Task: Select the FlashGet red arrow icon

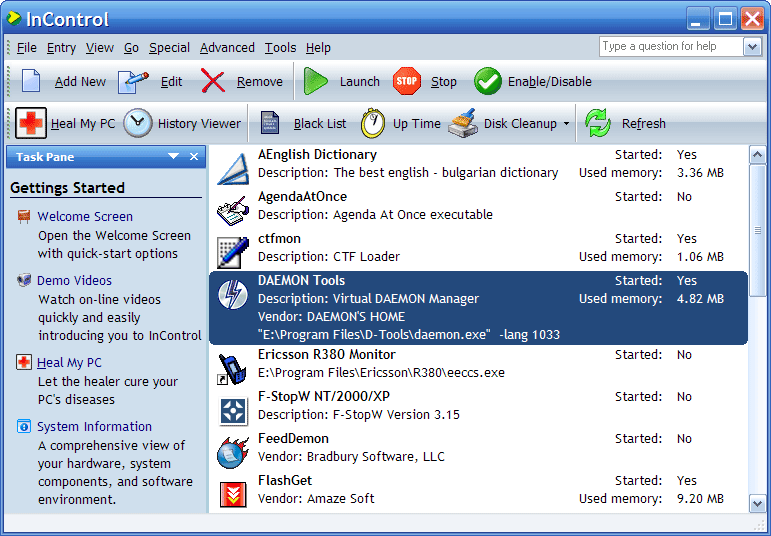Action: pyautogui.click(x=233, y=495)
